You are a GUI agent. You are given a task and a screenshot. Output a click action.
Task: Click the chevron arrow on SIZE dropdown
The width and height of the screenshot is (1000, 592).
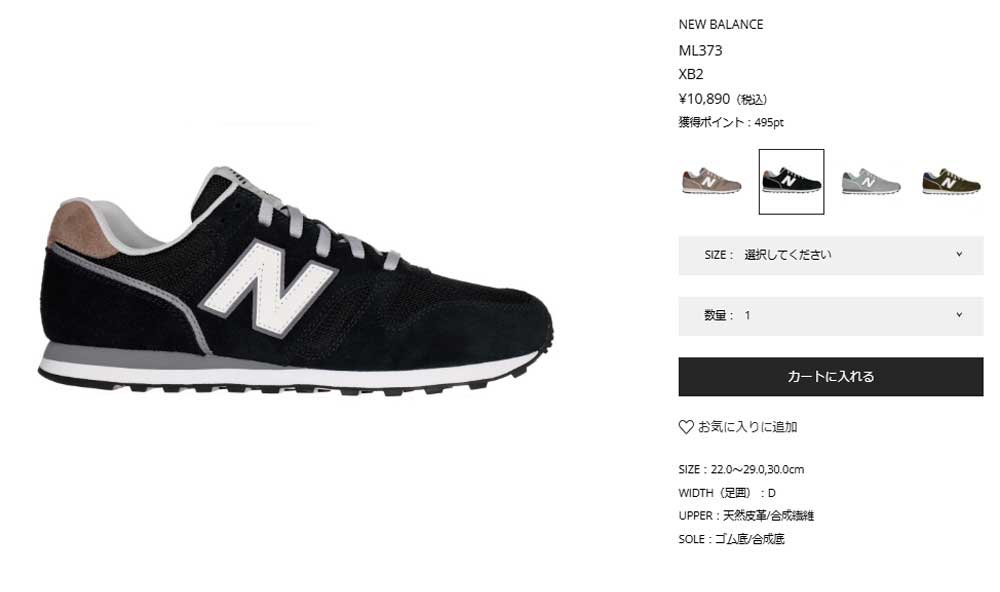click(x=959, y=254)
